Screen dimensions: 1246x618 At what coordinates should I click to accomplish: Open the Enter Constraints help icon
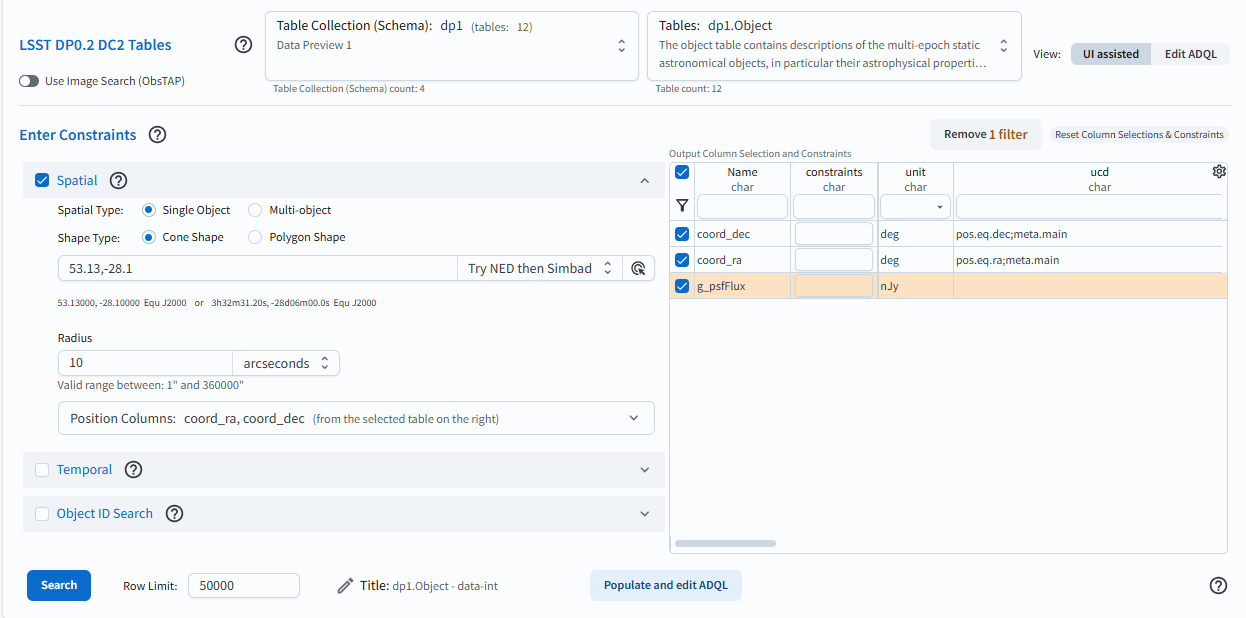(157, 134)
